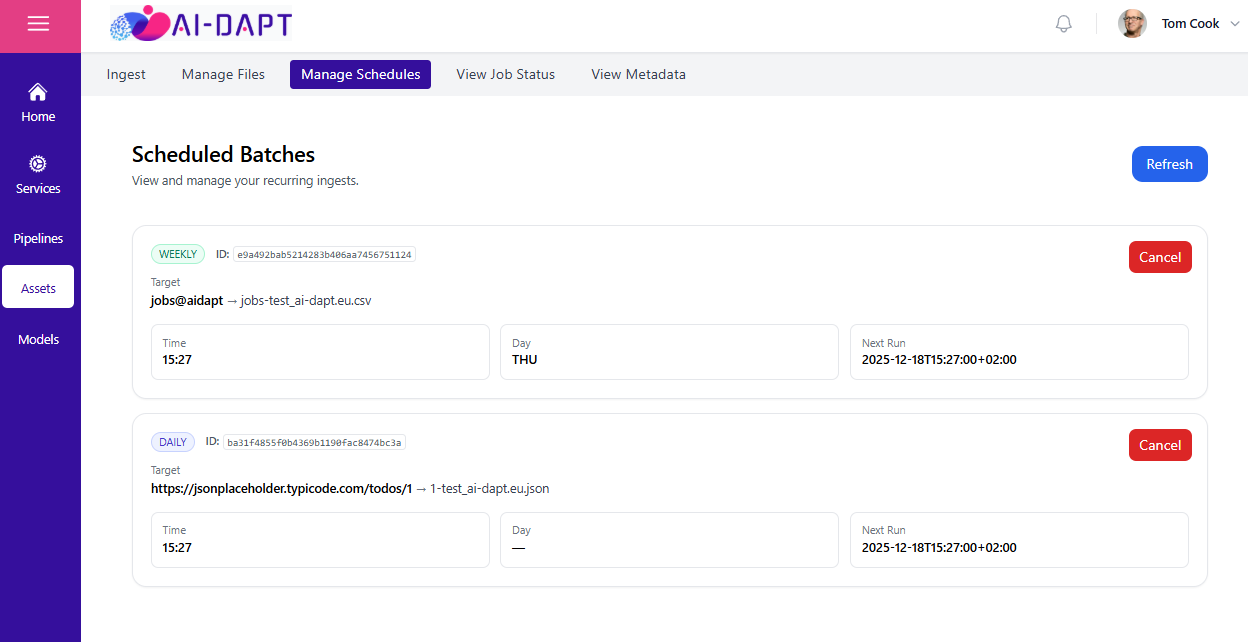This screenshot has height=642, width=1248.
Task: Open Models in the sidebar
Action: pos(38,340)
